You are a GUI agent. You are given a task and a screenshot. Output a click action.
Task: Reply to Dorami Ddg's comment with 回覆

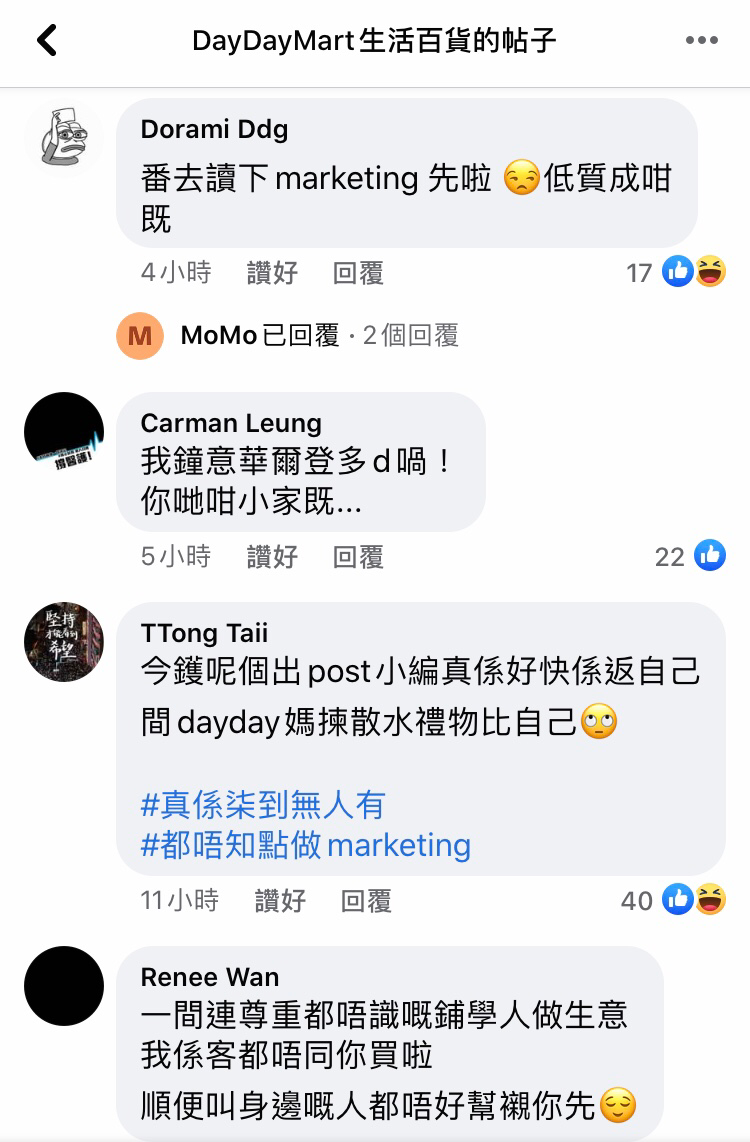(358, 273)
